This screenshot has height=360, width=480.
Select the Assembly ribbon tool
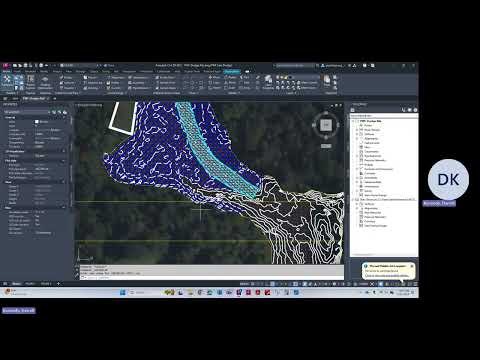click(x=137, y=83)
